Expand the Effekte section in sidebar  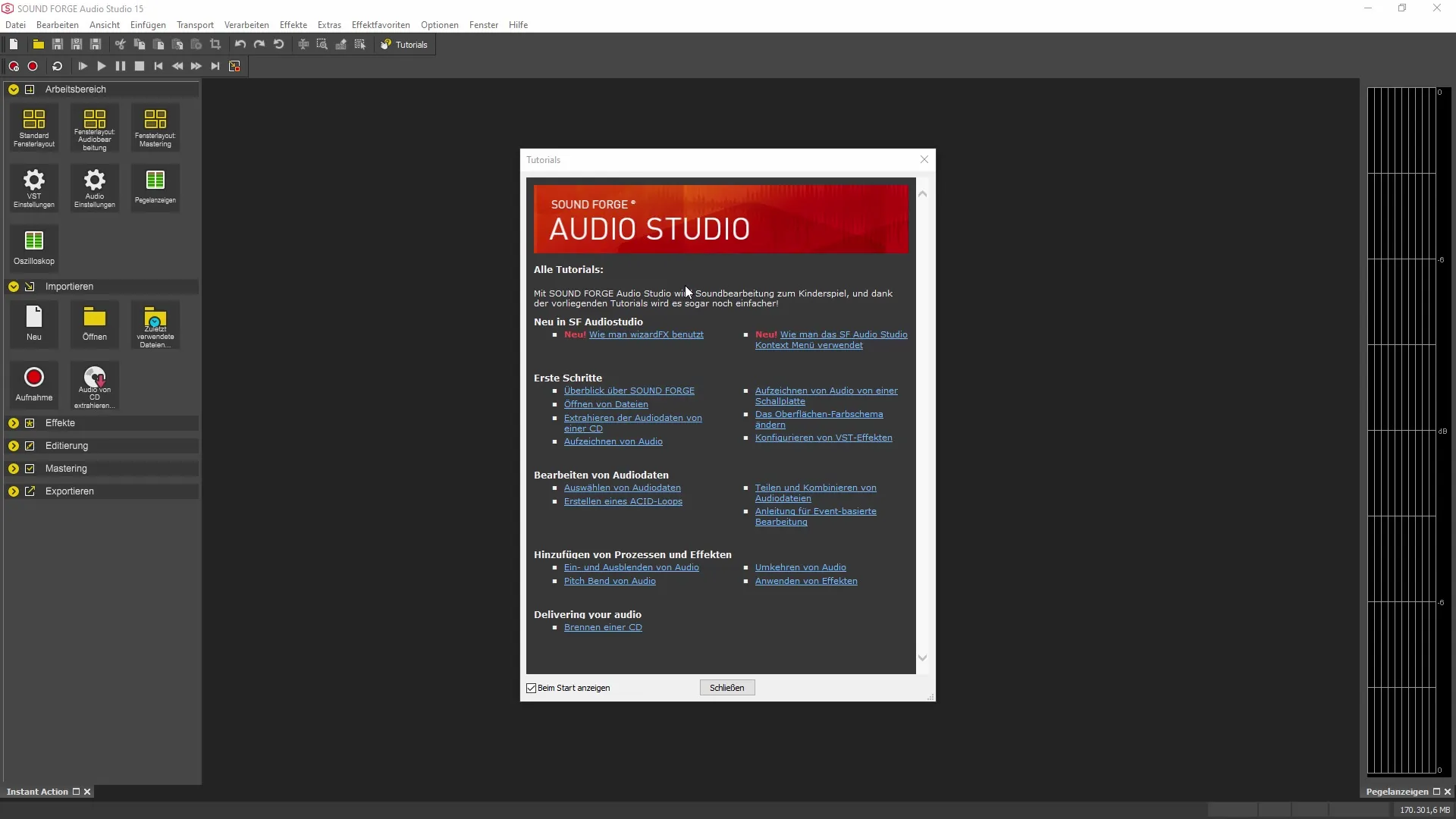(13, 422)
